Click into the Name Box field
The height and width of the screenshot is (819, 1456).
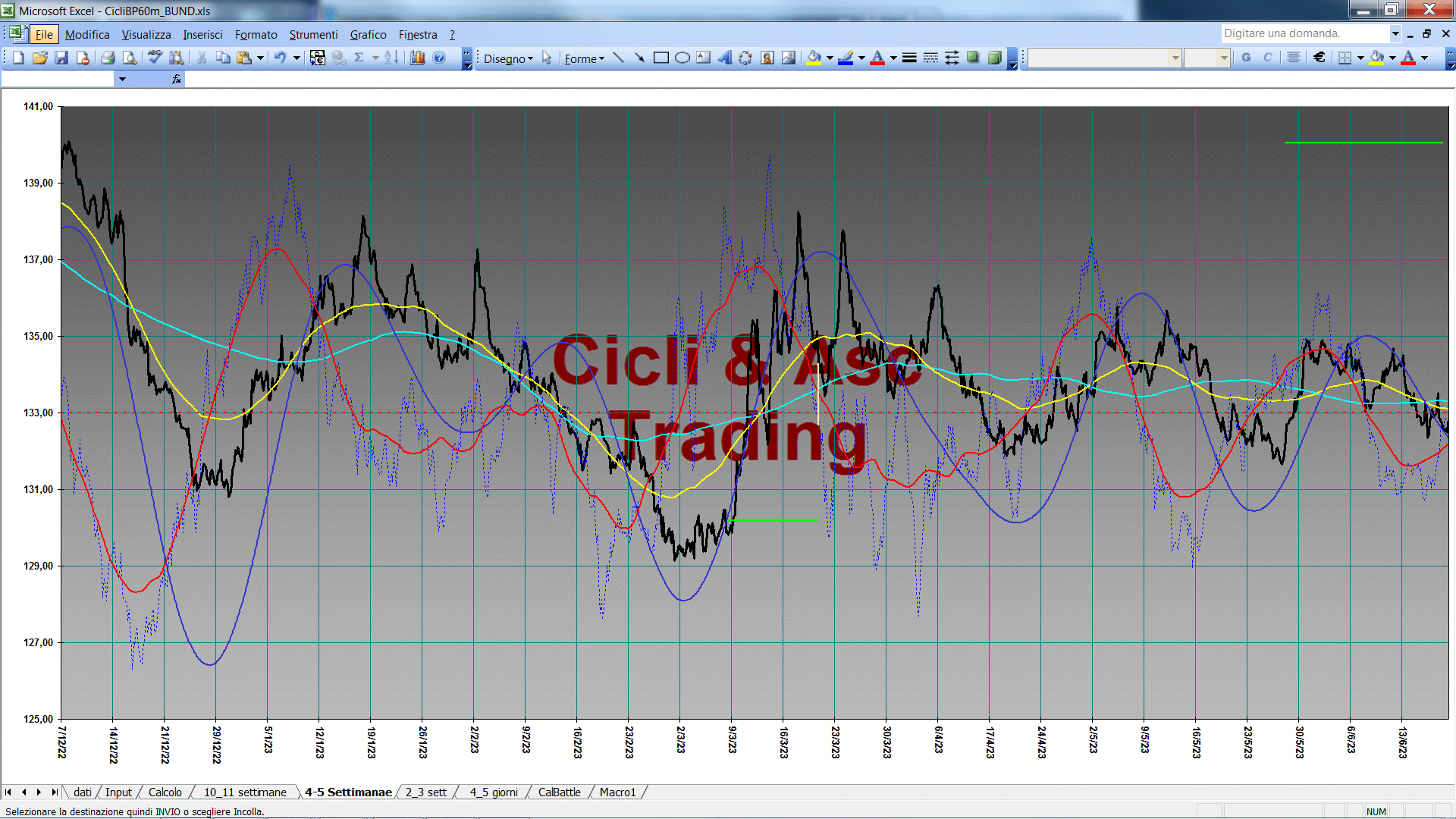pyautogui.click(x=58, y=79)
